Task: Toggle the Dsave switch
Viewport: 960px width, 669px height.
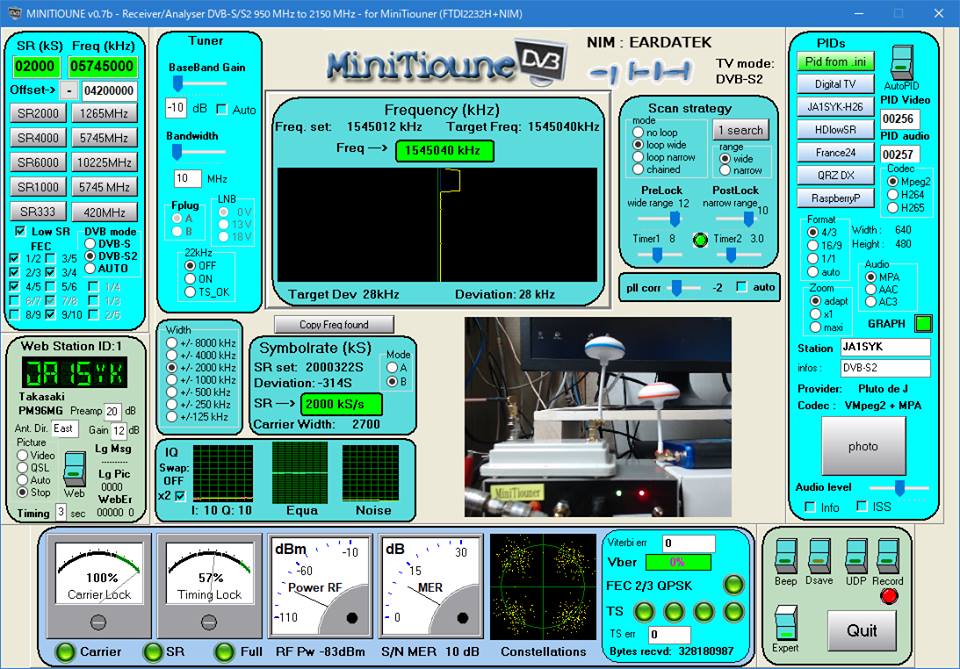Action: 819,556
